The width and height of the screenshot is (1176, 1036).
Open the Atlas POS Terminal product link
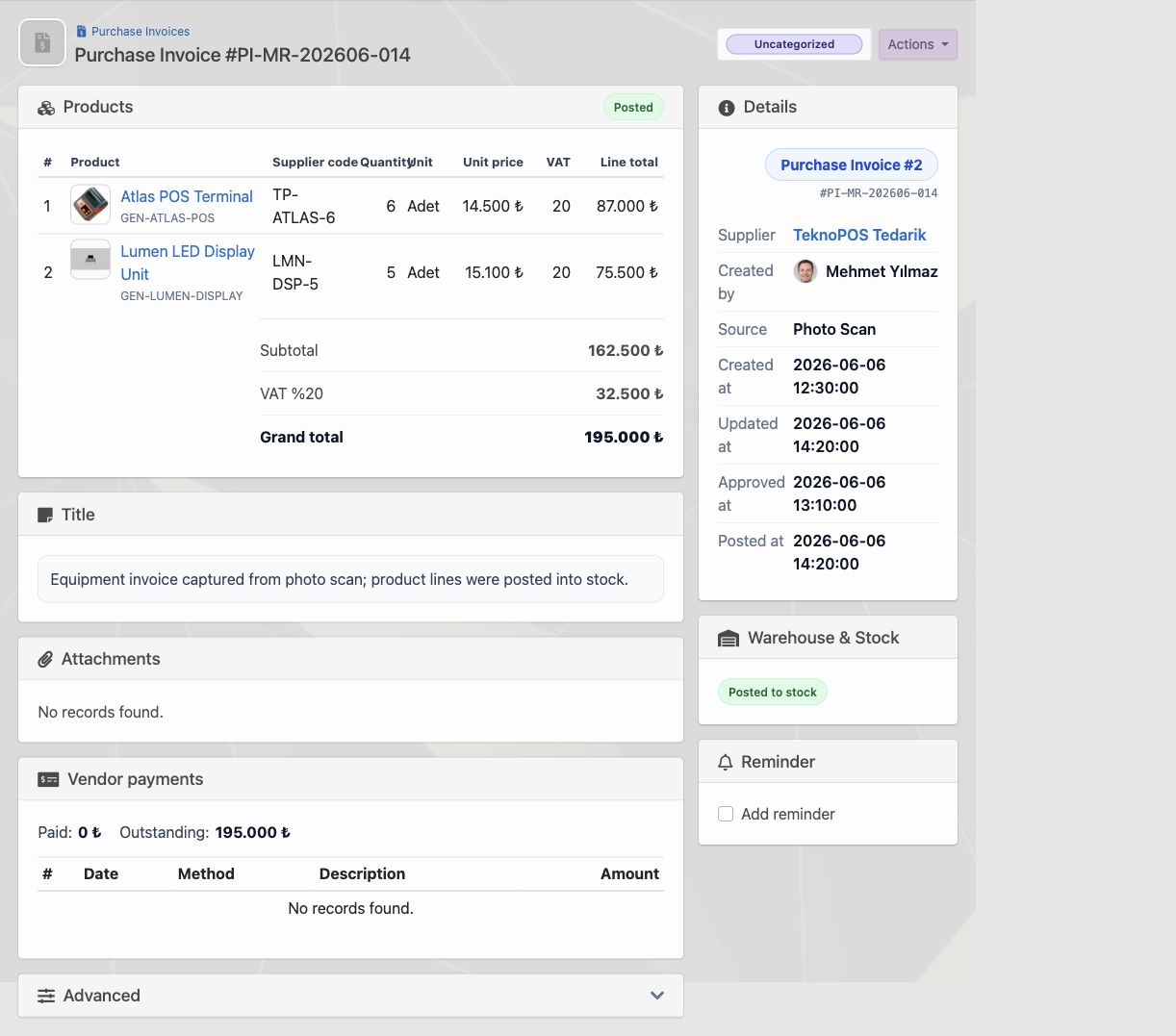pos(187,196)
